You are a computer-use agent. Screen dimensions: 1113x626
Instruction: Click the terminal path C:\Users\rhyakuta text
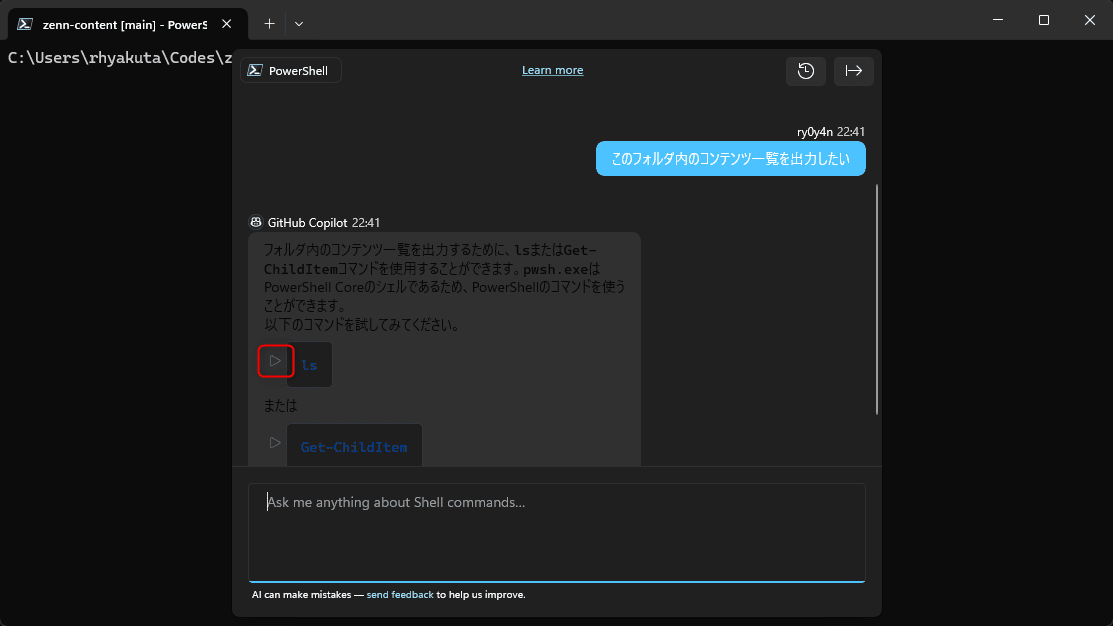(x=120, y=58)
